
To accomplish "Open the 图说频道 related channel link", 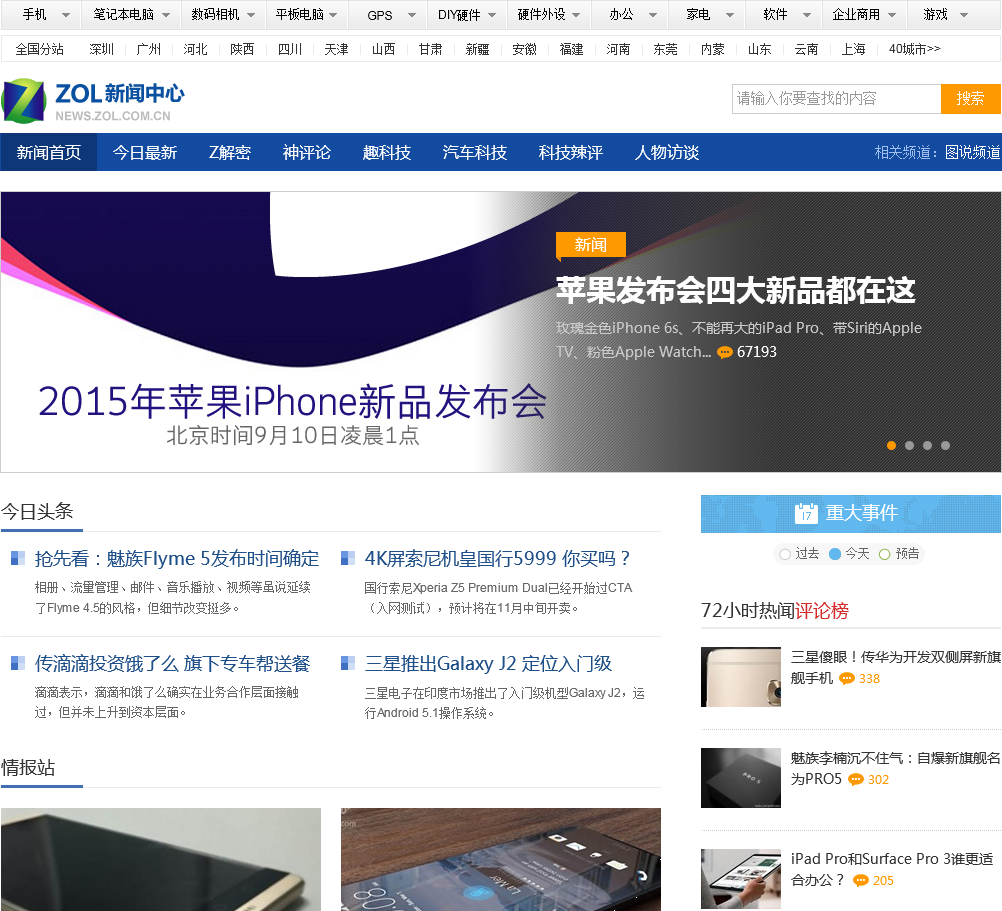I will tap(972, 152).
